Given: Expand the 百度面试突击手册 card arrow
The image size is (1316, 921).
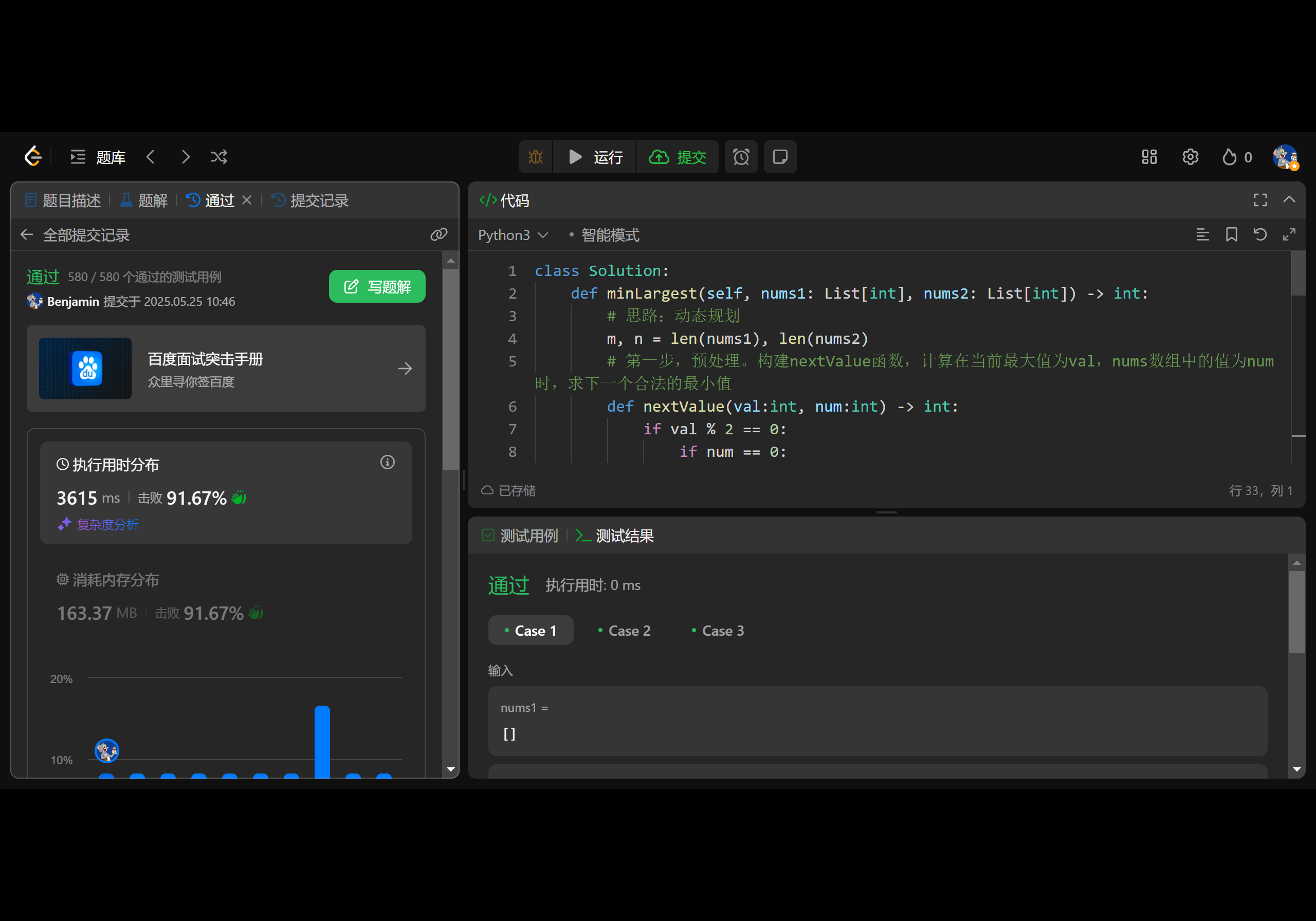Looking at the screenshot, I should click(405, 369).
